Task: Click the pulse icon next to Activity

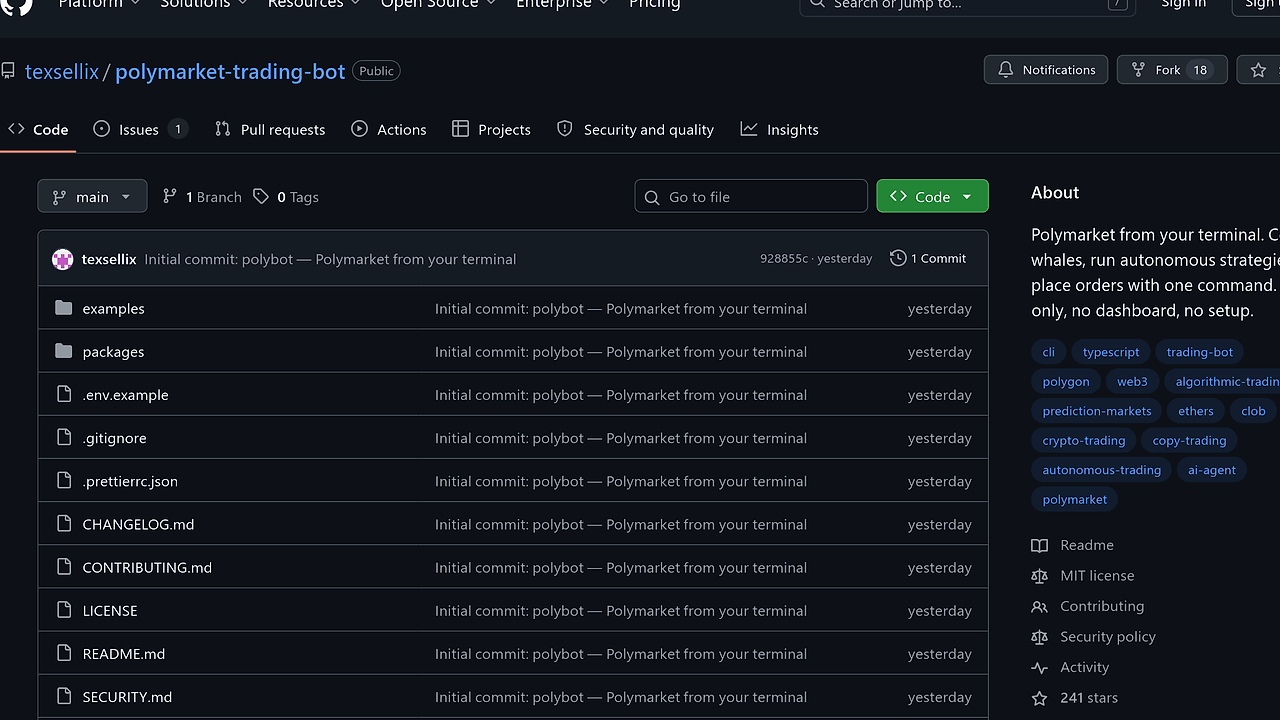Action: tap(1040, 667)
